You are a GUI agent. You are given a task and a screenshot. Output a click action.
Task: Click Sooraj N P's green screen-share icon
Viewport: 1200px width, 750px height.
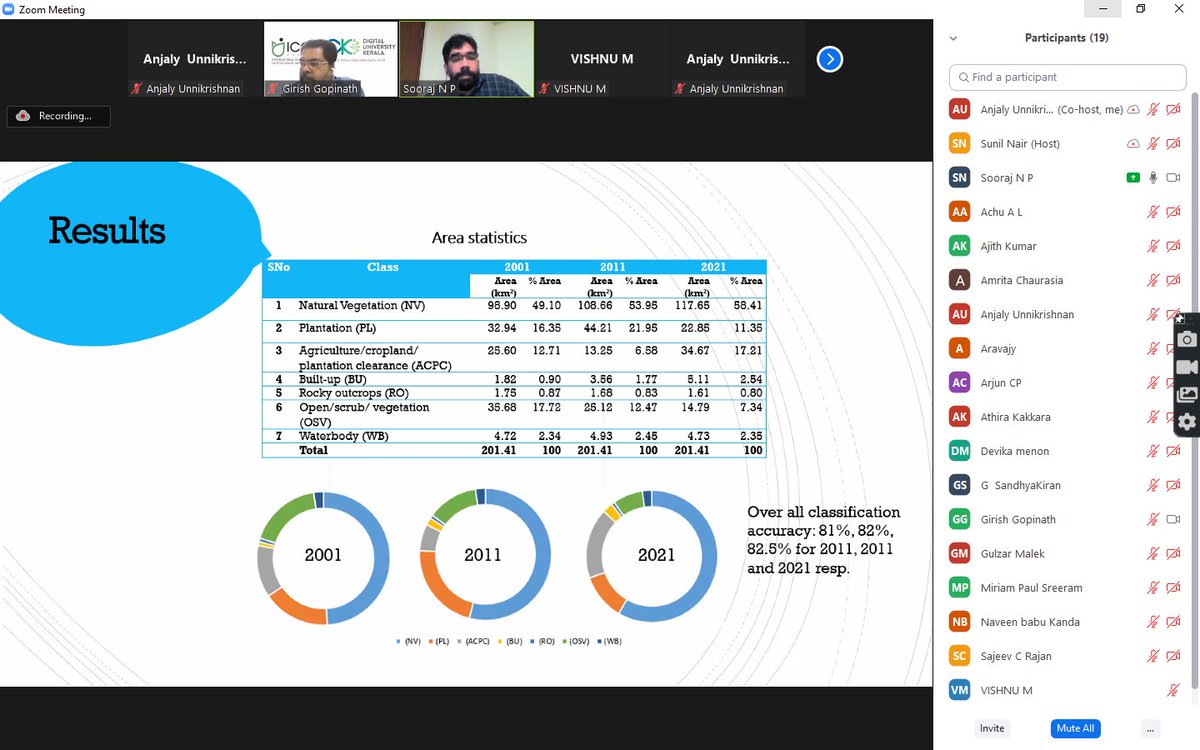pos(1133,178)
